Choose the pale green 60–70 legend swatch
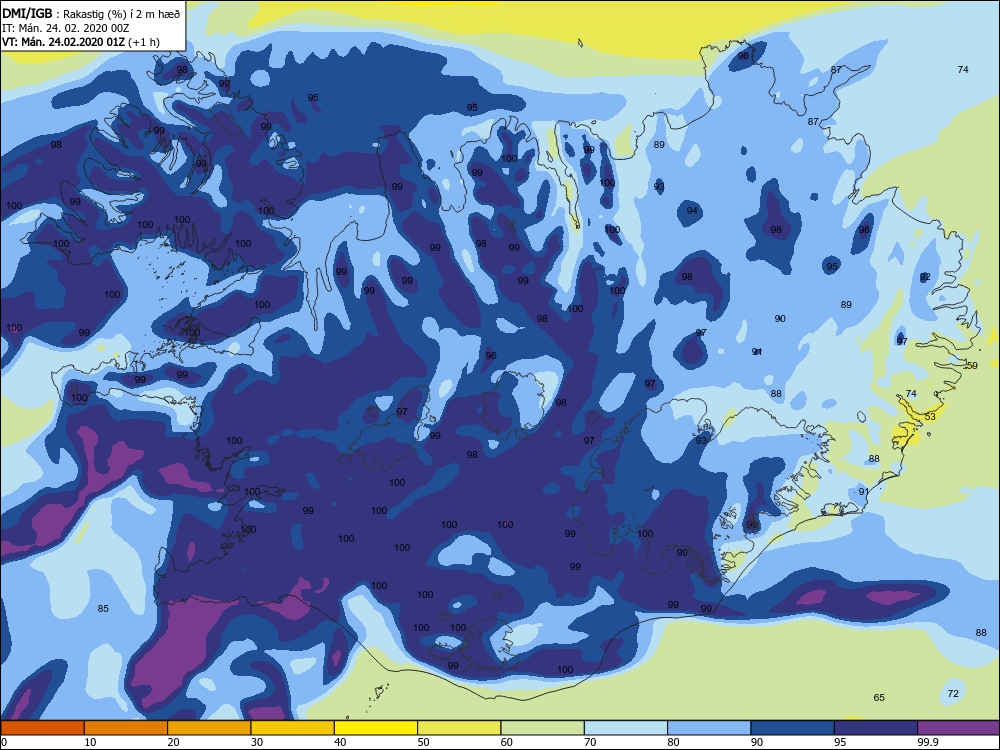The width and height of the screenshot is (1000, 750). pos(543,728)
